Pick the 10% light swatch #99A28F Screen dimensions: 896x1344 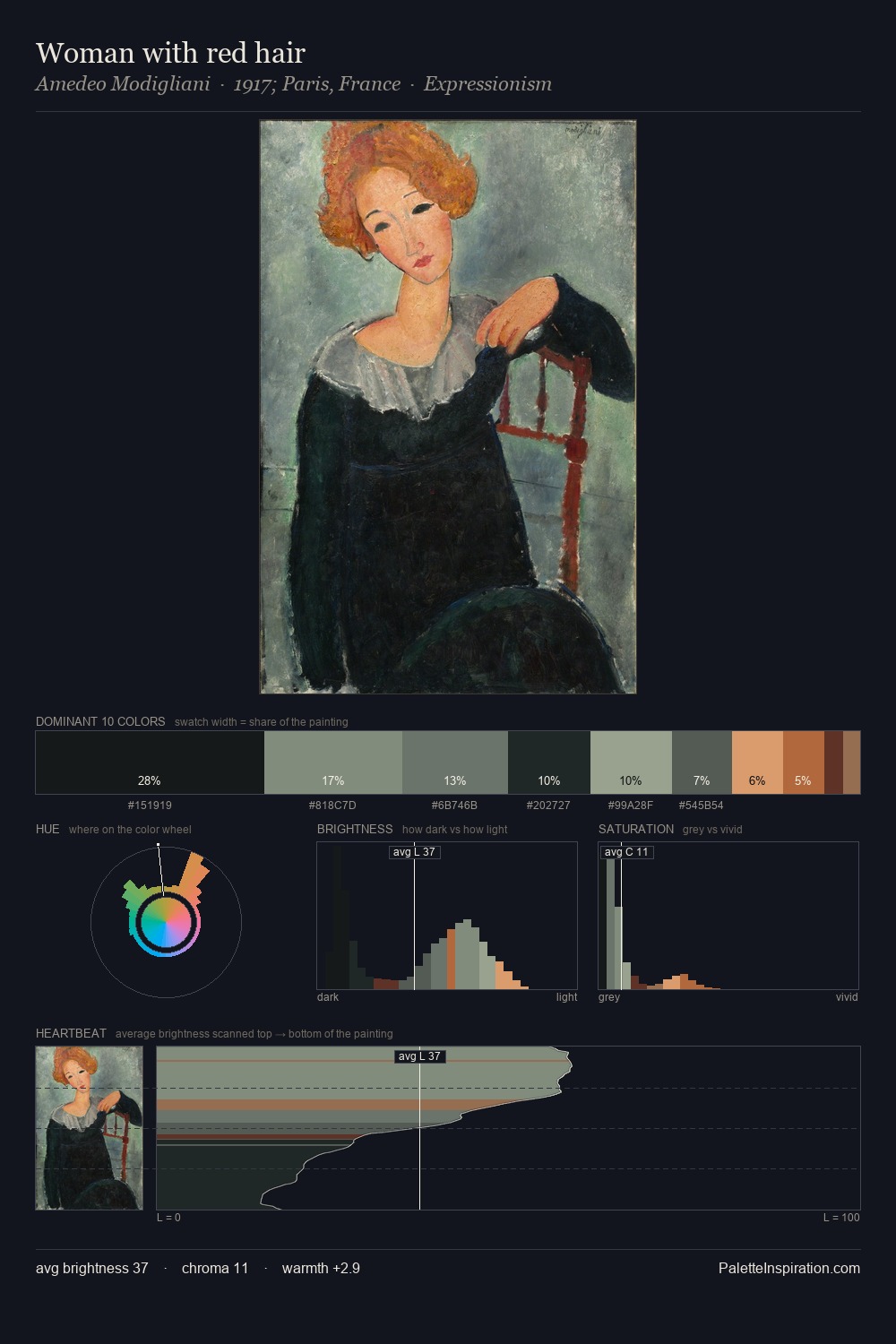tap(631, 762)
